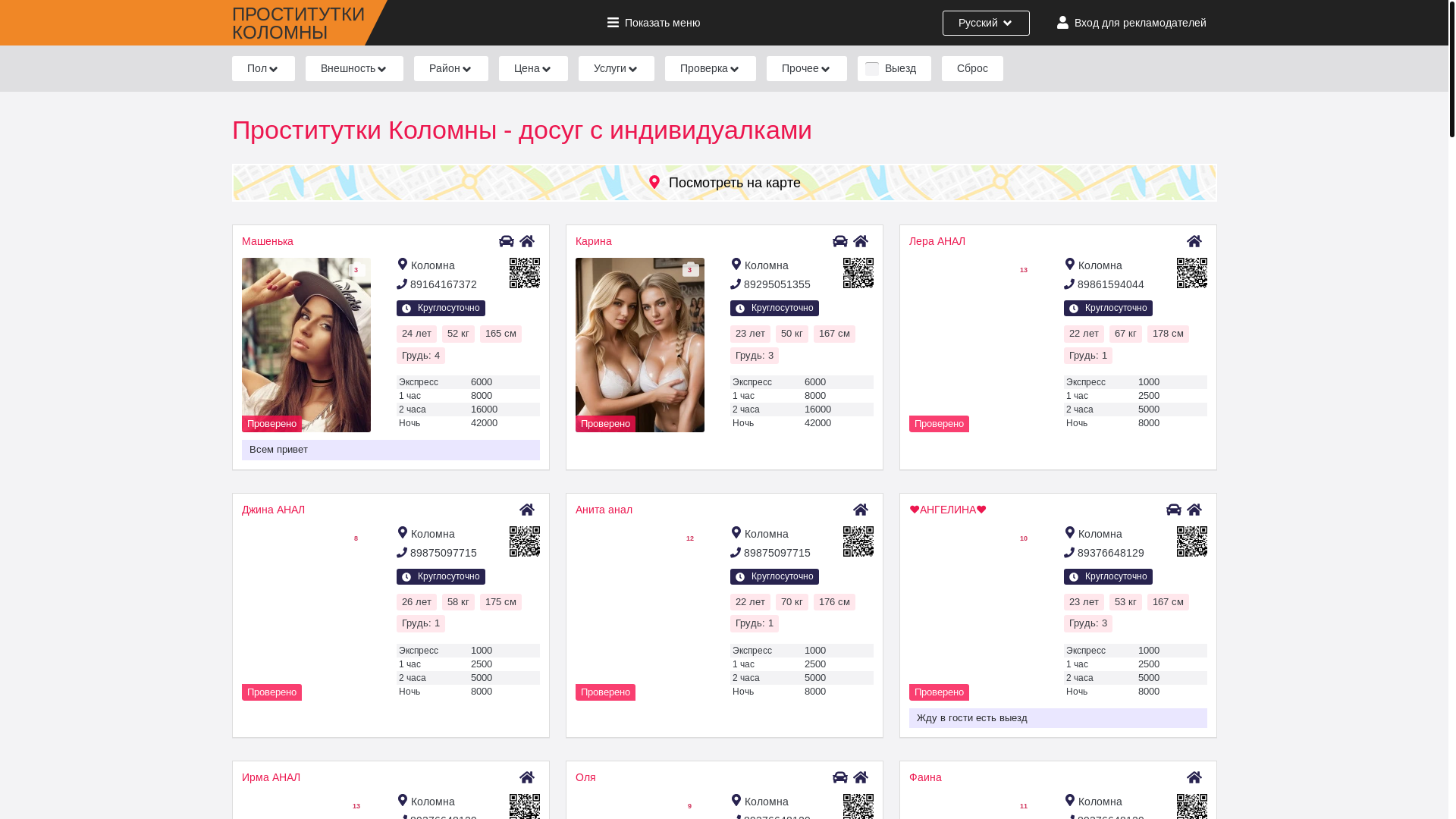This screenshot has width=1456, height=819.
Task: Open the QR code next to 89376648129 on АНГЕЛИНА card
Action: pos(1192,541)
